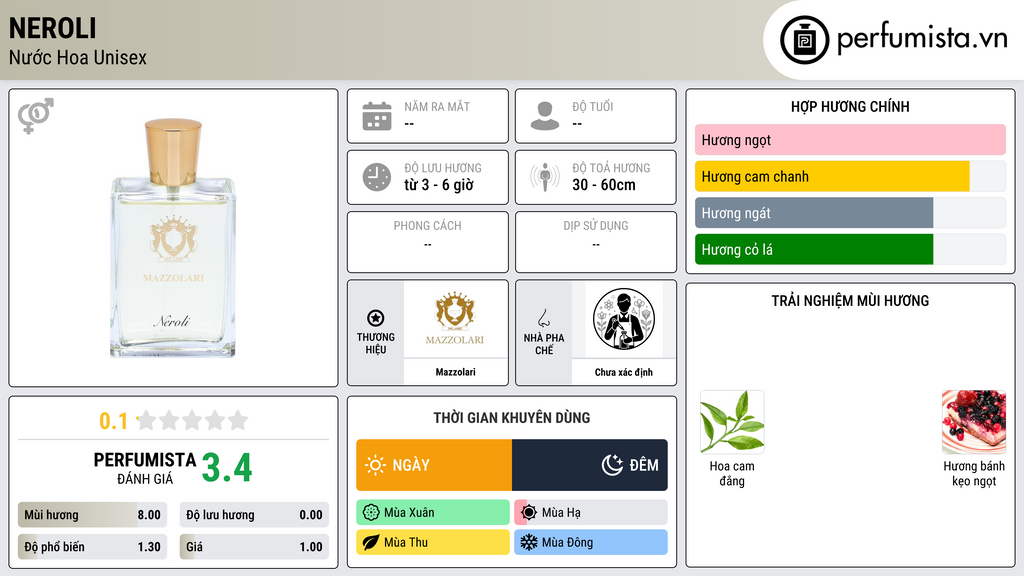This screenshot has height=576, width=1024.
Task: Click the leaf icon beside Mùa Thu
Action: pyautogui.click(x=371, y=542)
